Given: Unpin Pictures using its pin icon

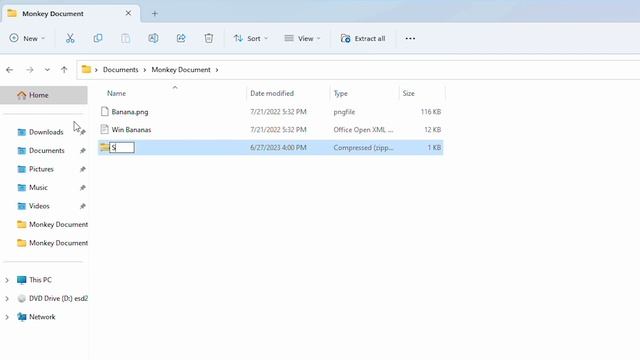Looking at the screenshot, I should [x=82, y=169].
